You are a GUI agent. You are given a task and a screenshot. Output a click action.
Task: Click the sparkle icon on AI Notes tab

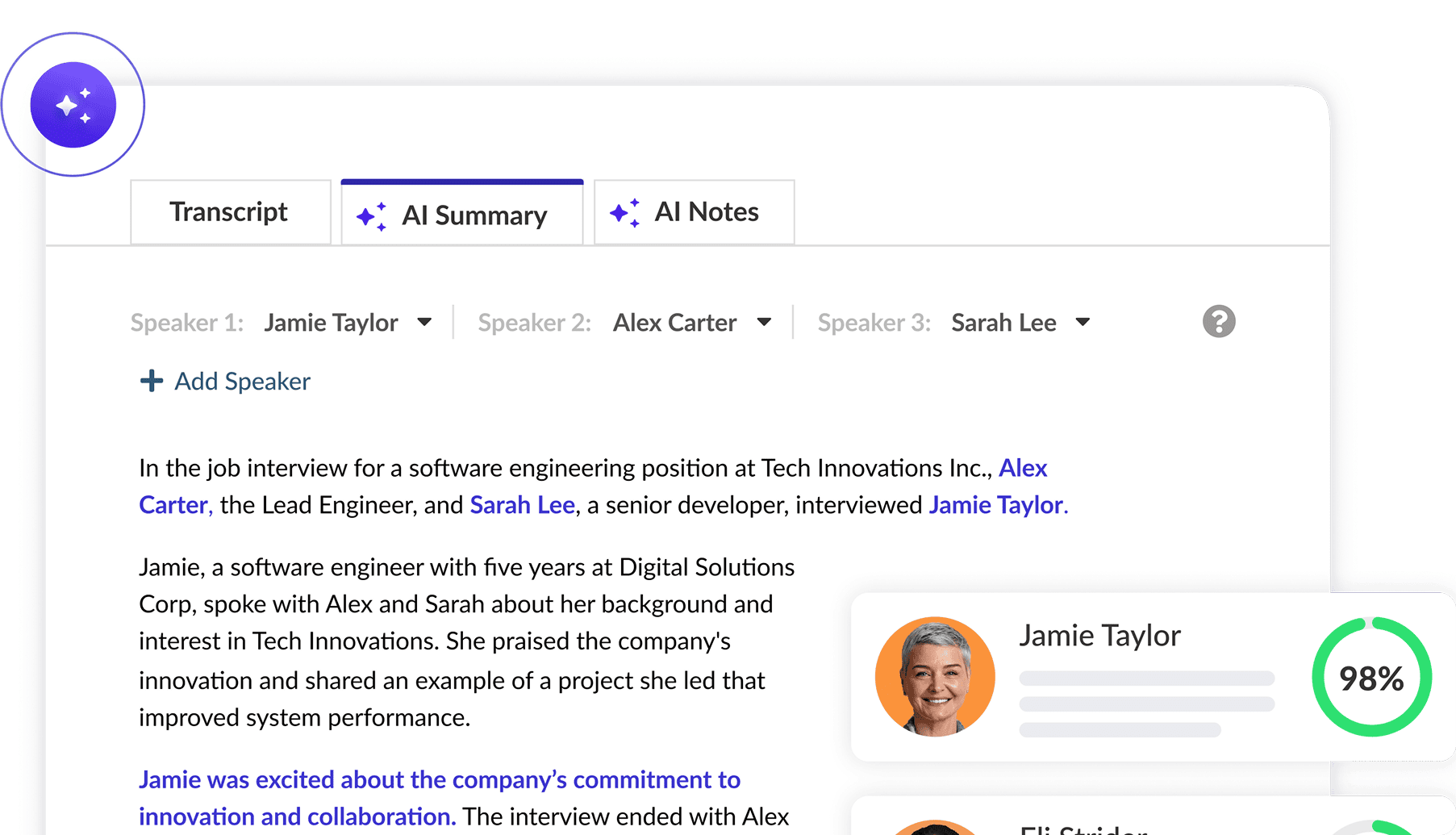point(625,213)
